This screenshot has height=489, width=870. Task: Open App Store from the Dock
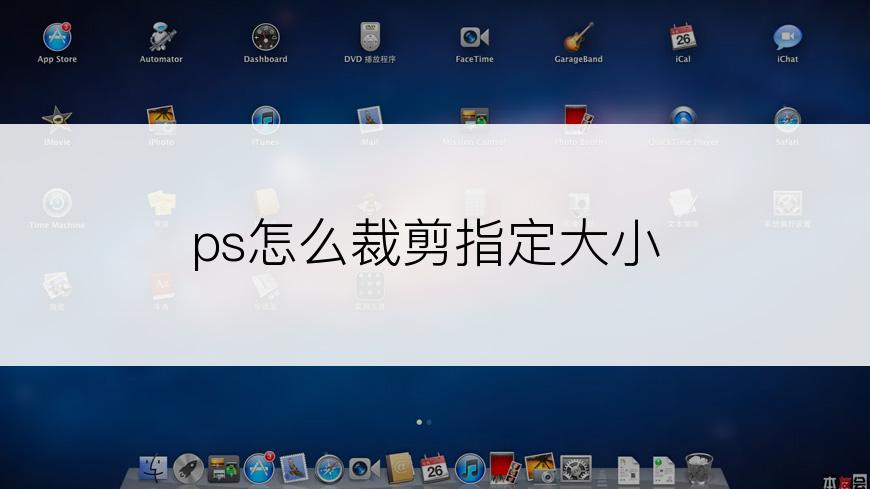tap(259, 468)
